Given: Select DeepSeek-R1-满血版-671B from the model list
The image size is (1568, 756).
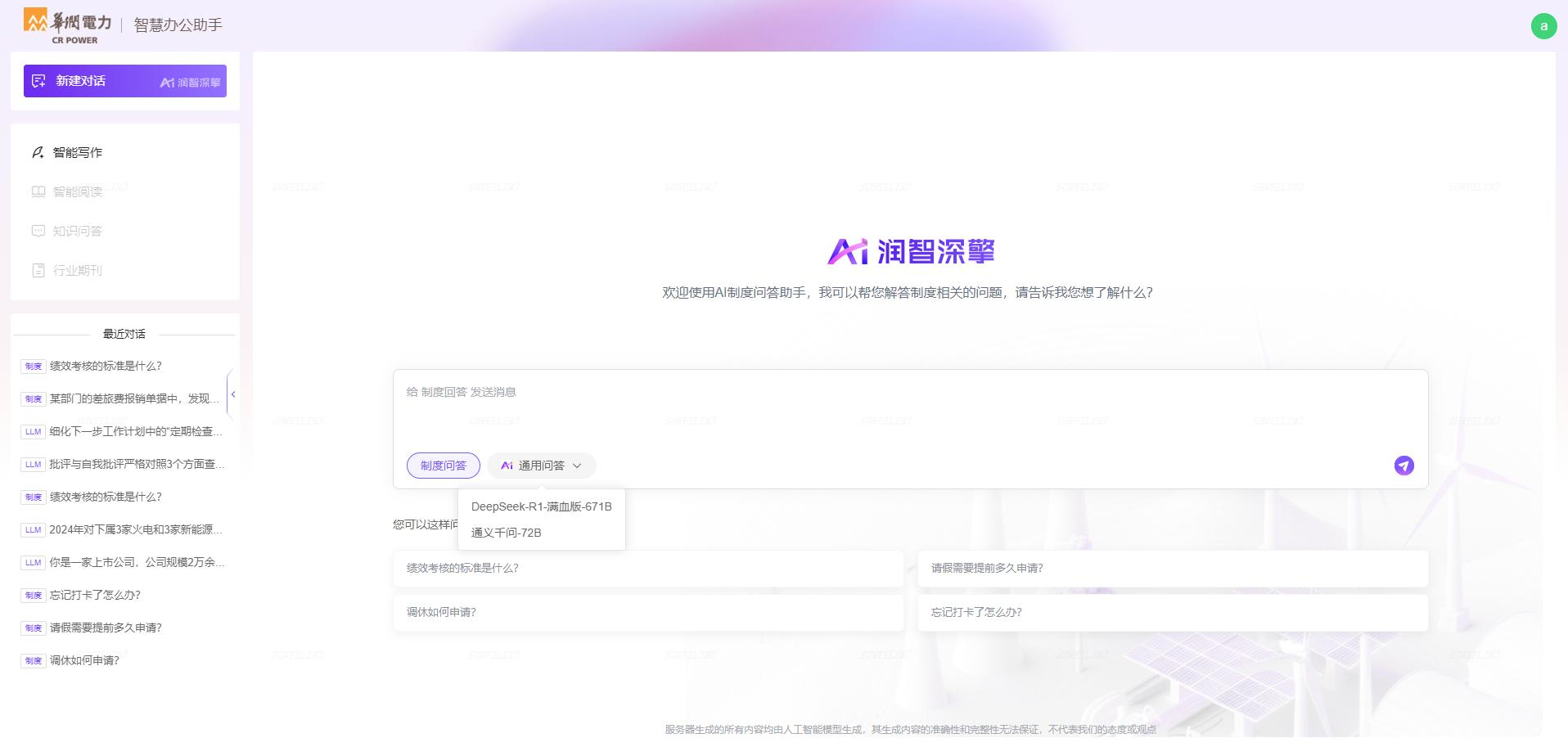Looking at the screenshot, I should (x=541, y=506).
